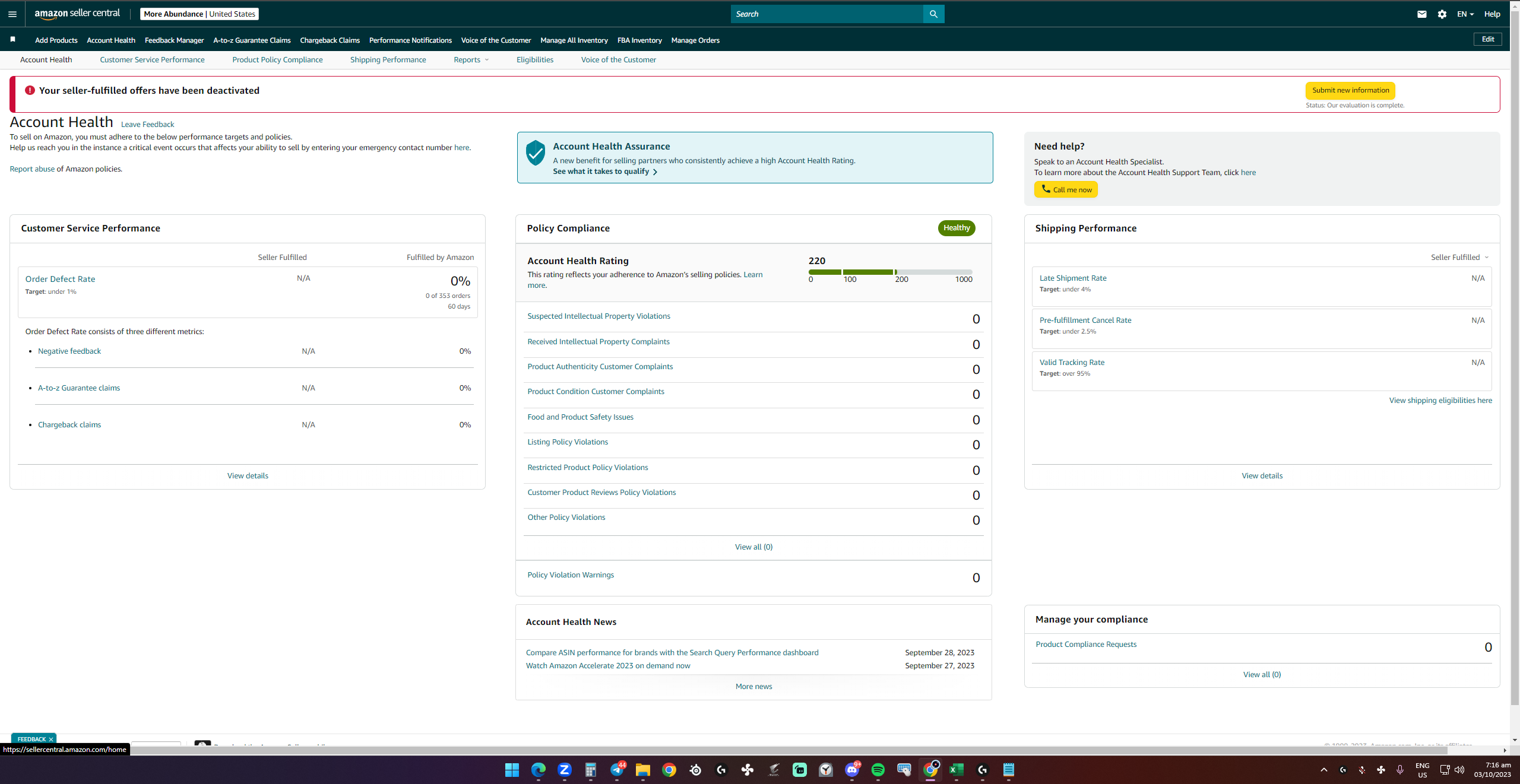This screenshot has height=784, width=1520.
Task: Open the Windows Start menu
Action: click(512, 770)
